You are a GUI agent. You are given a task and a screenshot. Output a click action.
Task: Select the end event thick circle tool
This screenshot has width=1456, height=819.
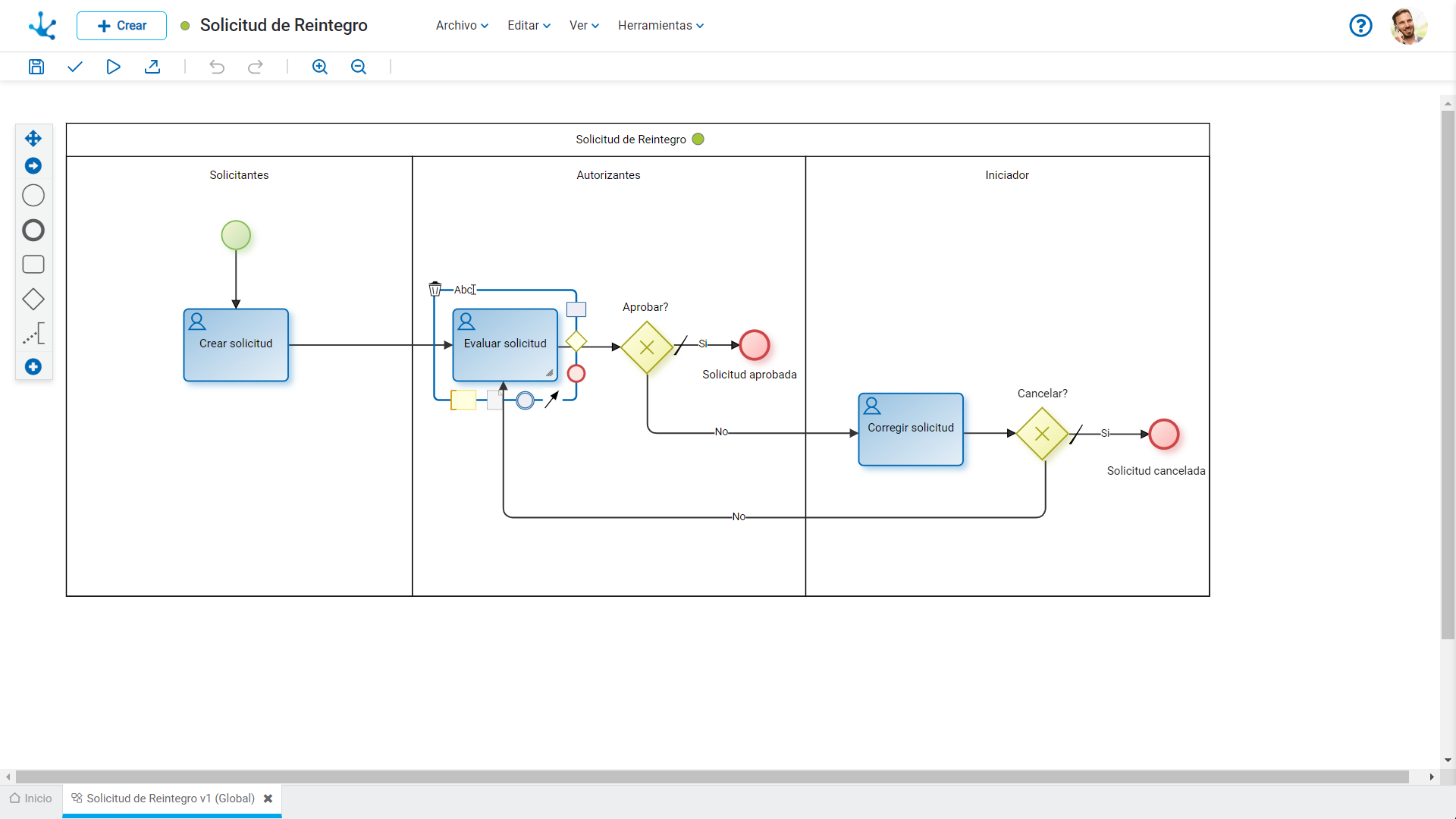[33, 231]
